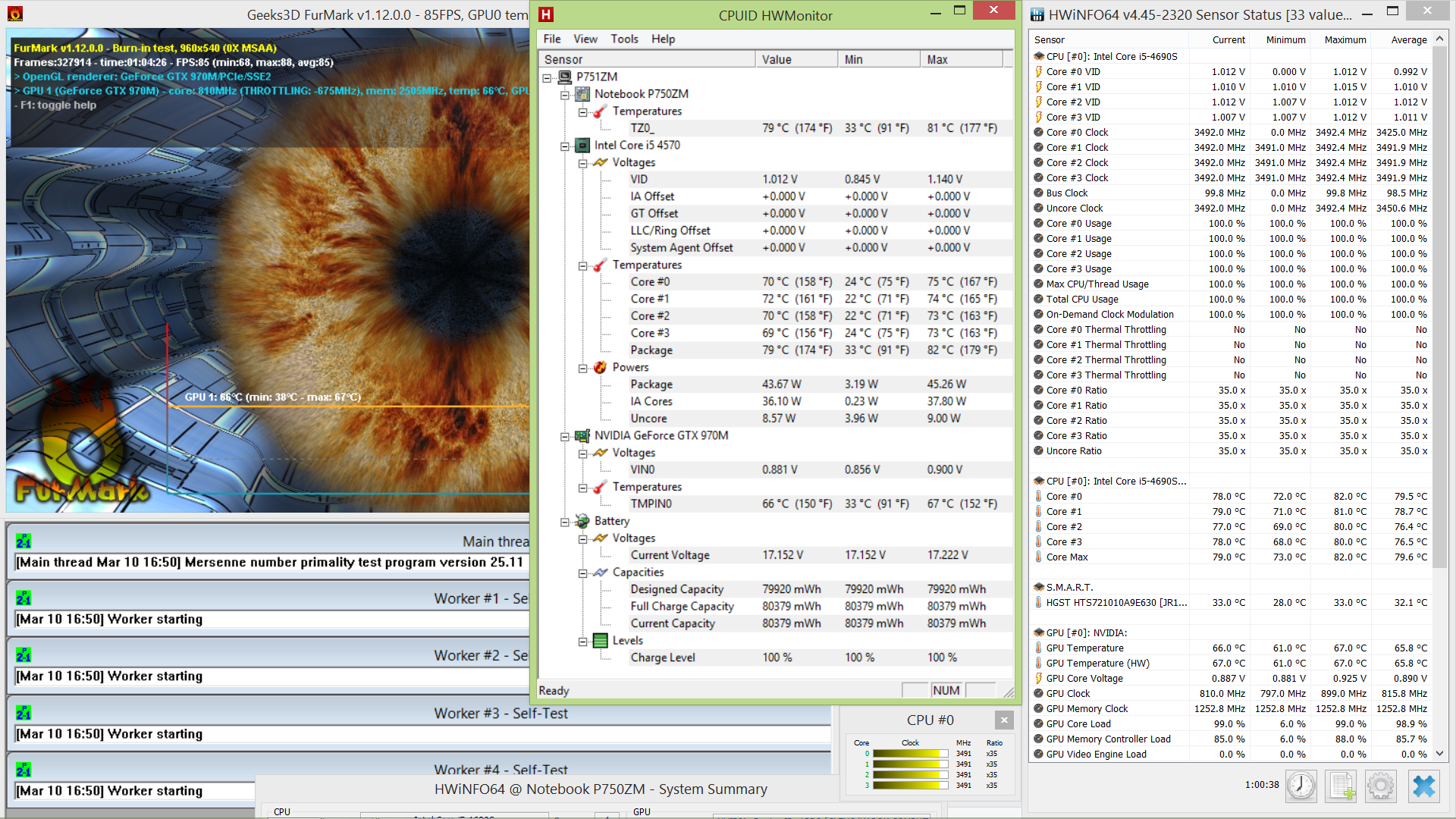
Task: Collapse the P751ZM root node
Action: click(x=547, y=77)
